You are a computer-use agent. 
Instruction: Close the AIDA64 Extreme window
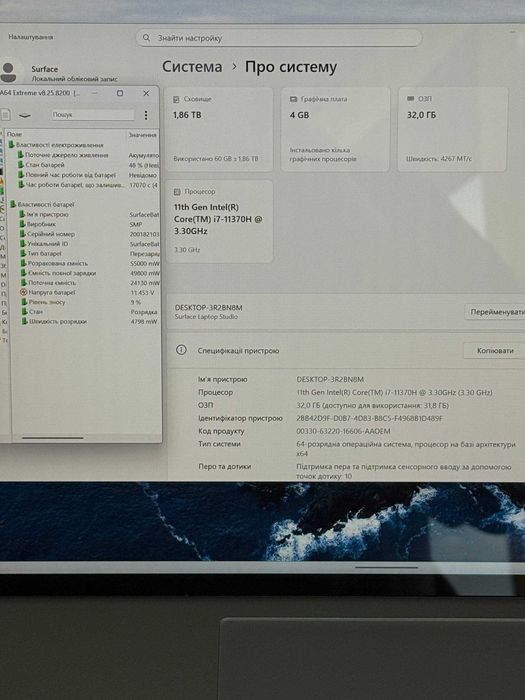[x=146, y=93]
